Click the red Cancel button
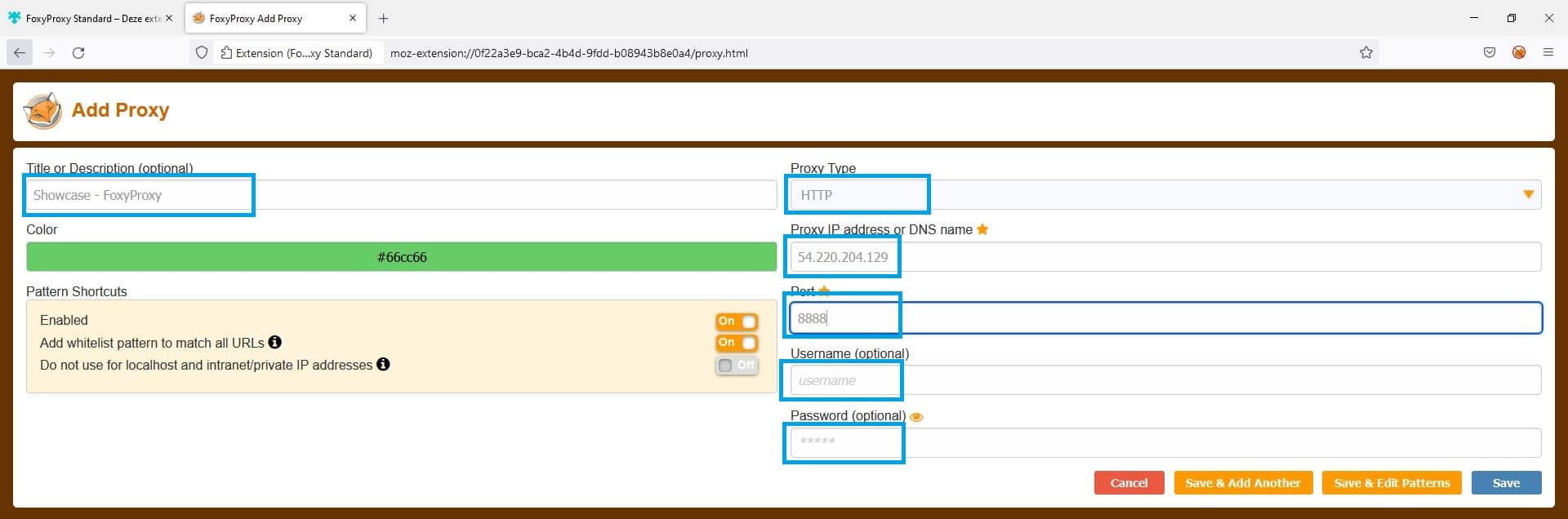The width and height of the screenshot is (1568, 519). click(1129, 483)
